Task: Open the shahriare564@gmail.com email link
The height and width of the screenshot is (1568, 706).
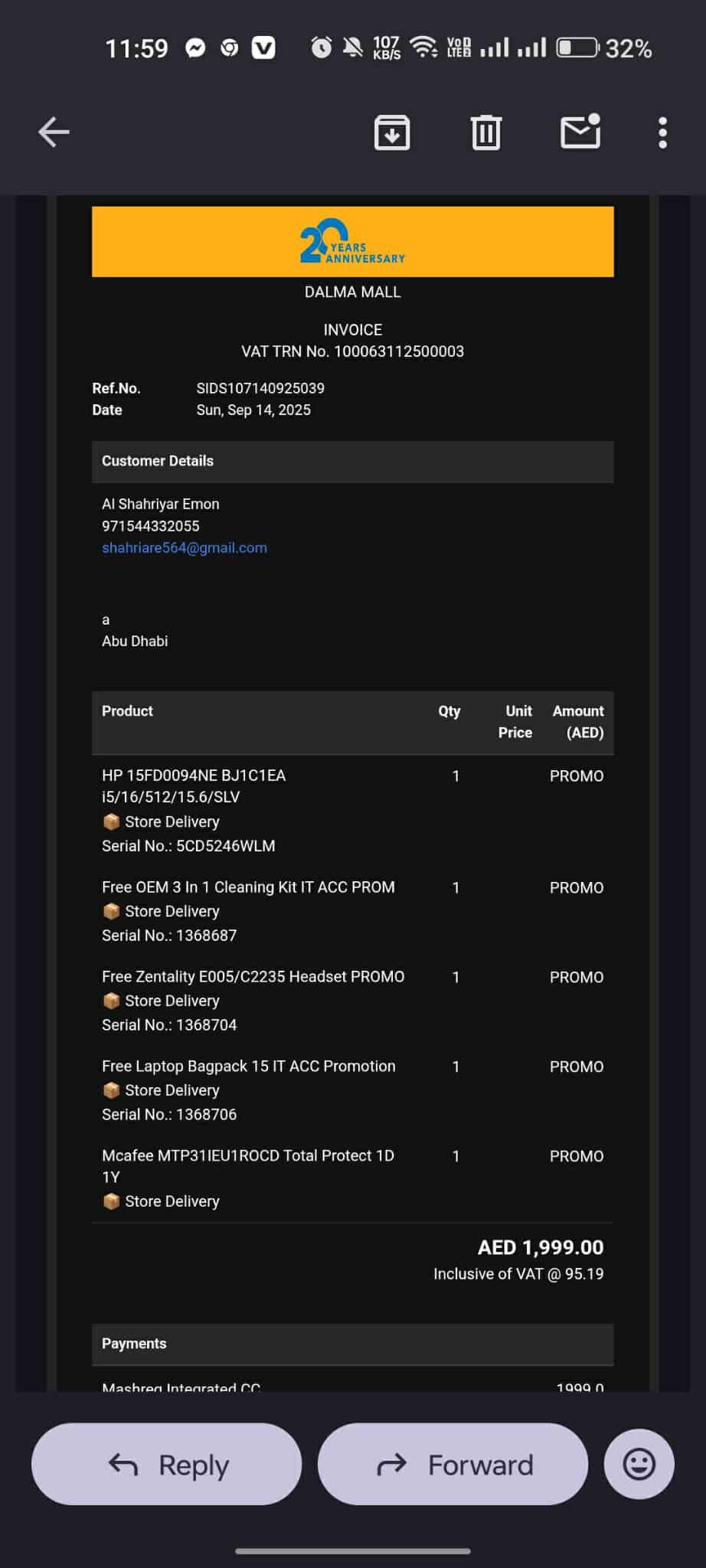Action: (185, 548)
